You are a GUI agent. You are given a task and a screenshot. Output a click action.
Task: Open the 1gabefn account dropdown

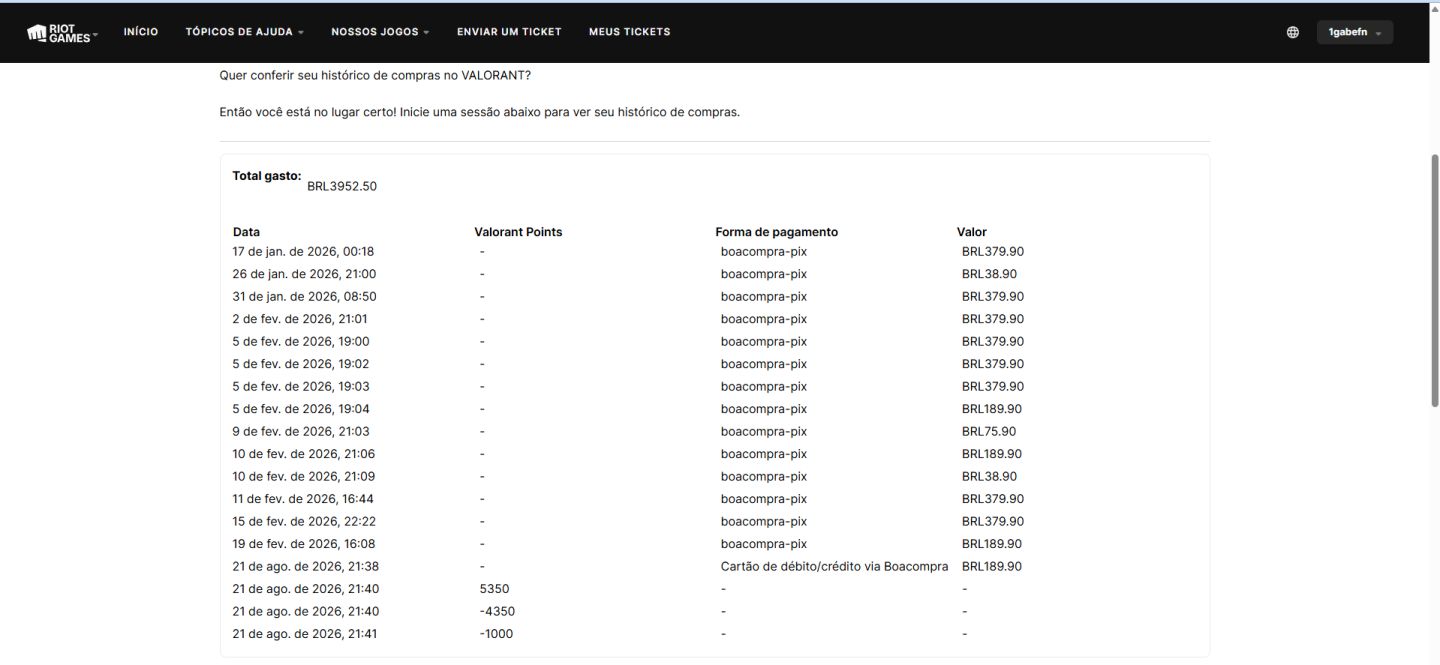1354,33
